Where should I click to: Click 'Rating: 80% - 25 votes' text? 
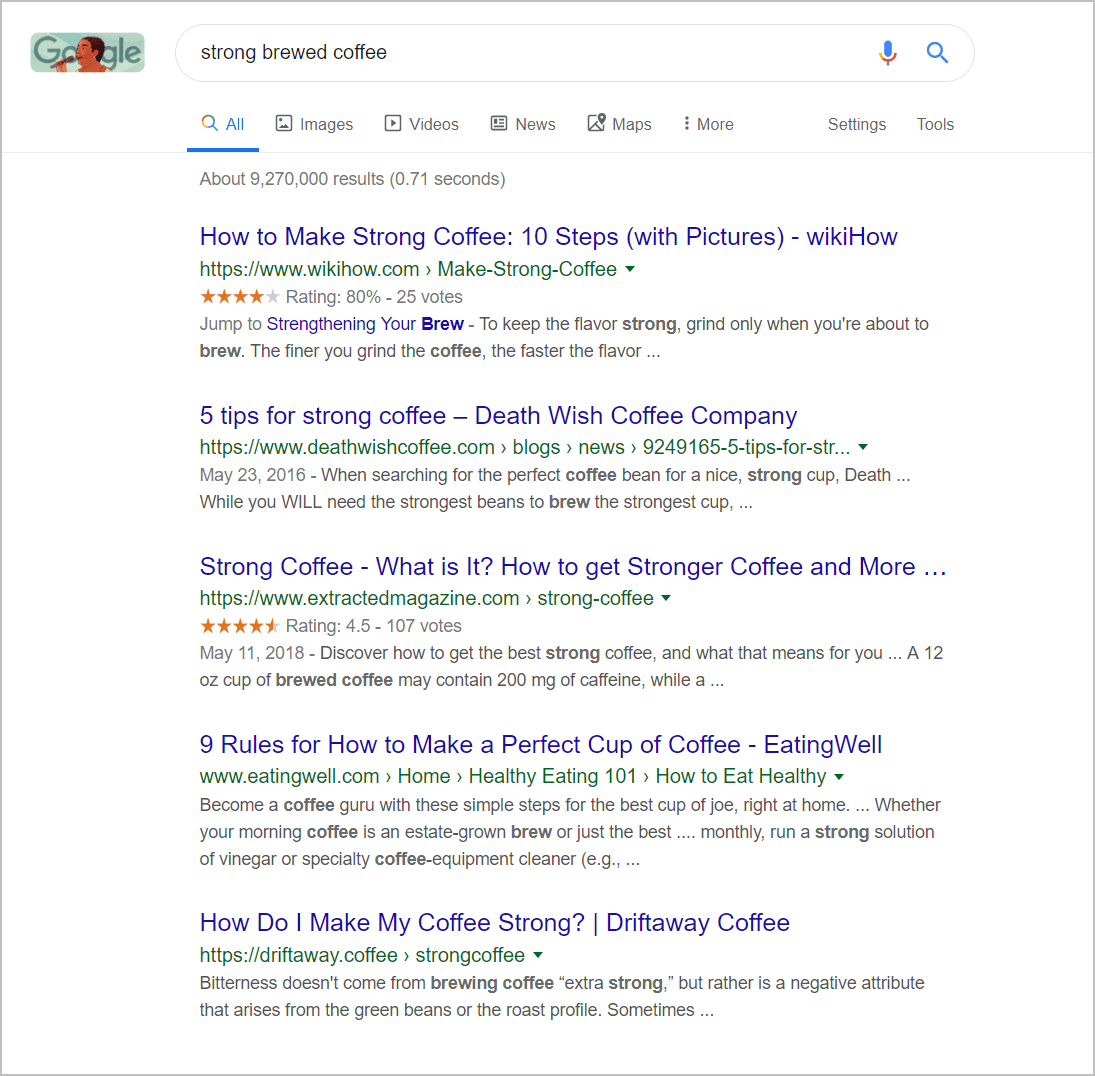click(374, 297)
